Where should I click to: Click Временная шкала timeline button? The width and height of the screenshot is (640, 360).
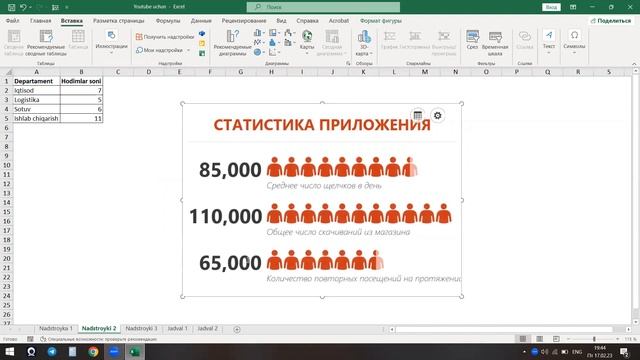pos(495,43)
